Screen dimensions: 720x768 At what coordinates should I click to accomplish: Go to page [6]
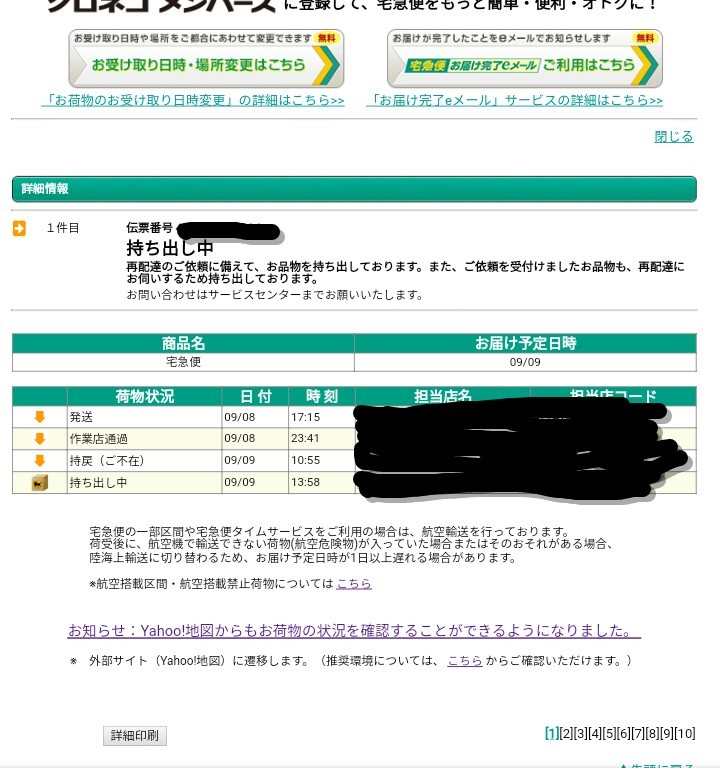624,733
